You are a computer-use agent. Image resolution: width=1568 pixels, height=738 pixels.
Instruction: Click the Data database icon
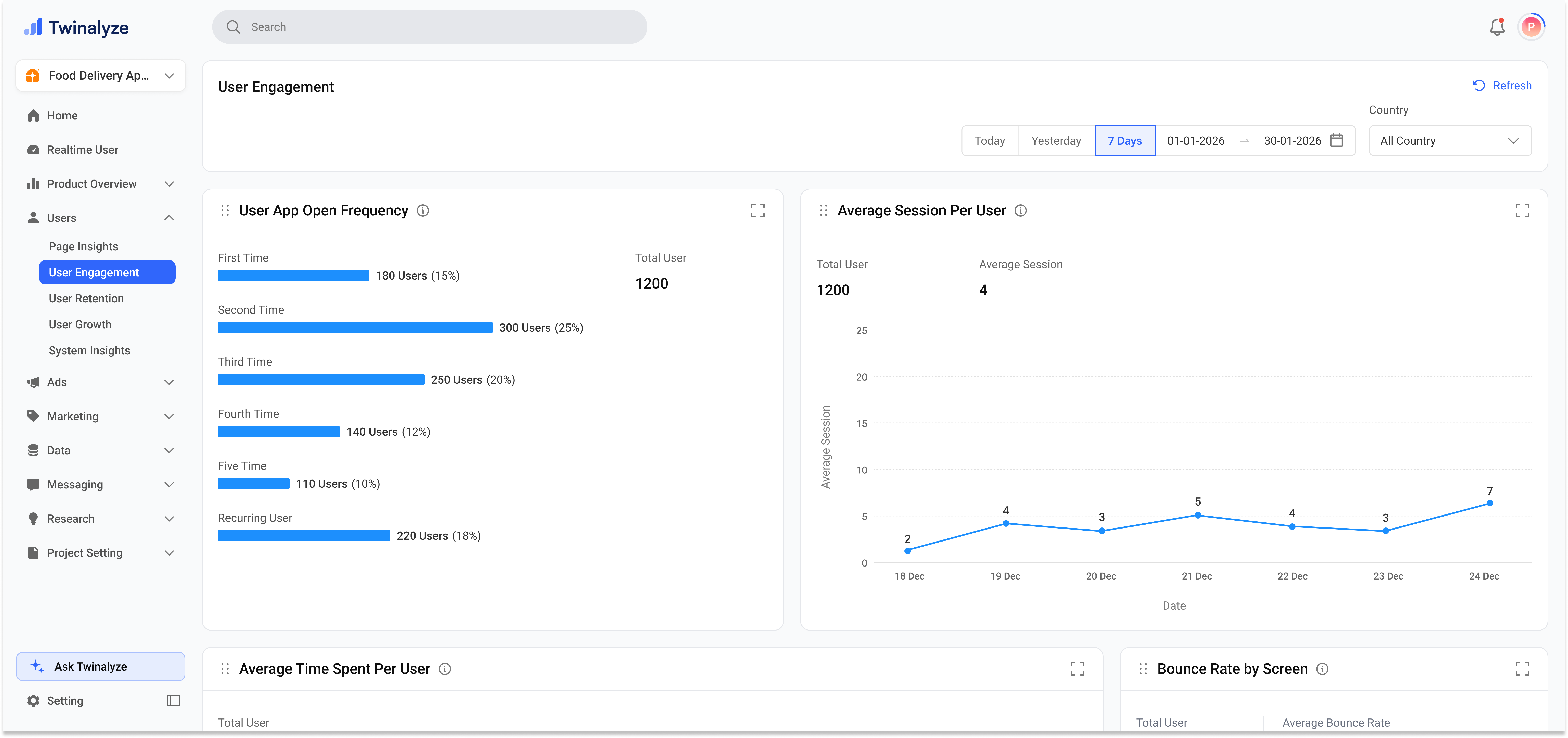[x=34, y=450]
